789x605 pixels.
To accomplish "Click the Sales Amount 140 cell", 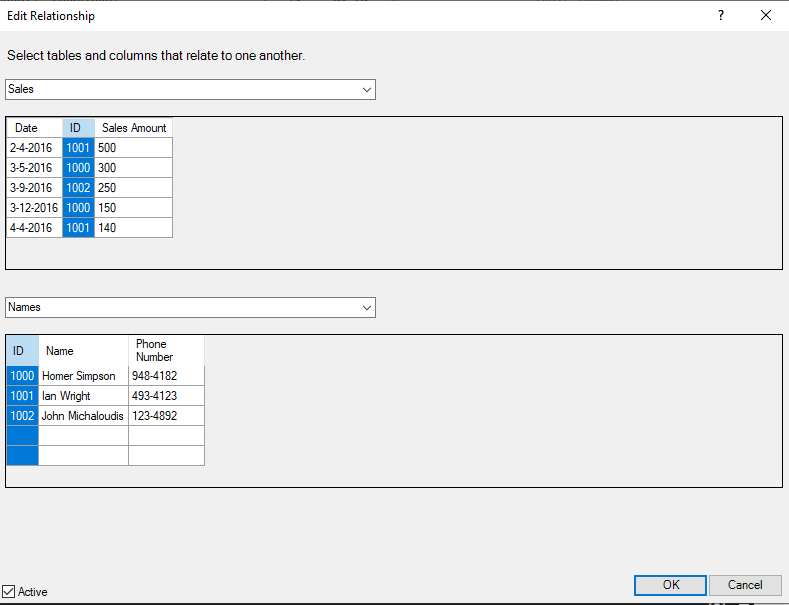I will click(134, 228).
